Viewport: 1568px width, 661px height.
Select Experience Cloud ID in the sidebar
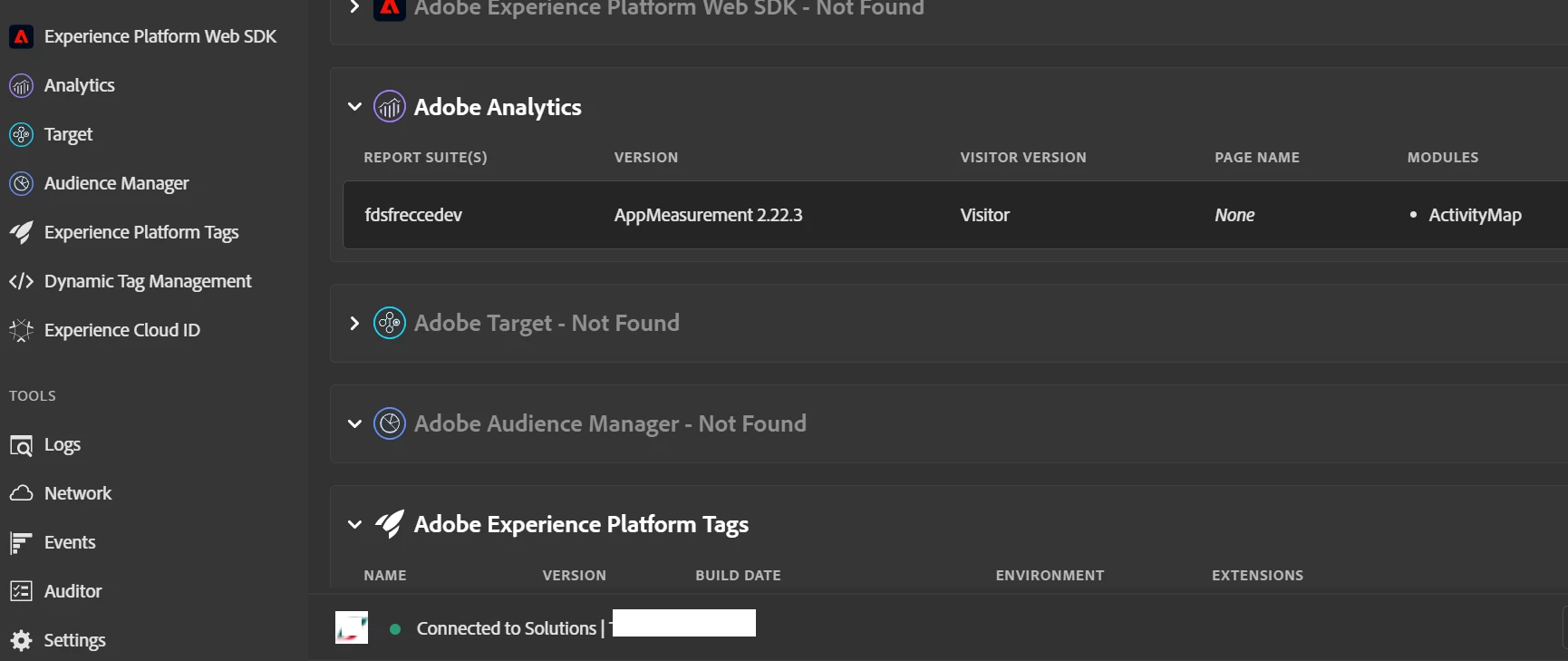(x=122, y=330)
